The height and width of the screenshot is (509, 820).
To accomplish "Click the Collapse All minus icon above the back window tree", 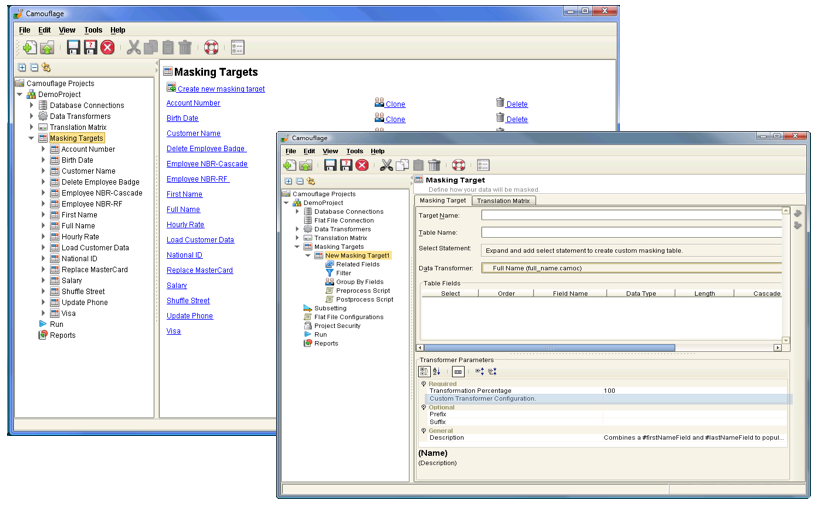I will (x=34, y=67).
